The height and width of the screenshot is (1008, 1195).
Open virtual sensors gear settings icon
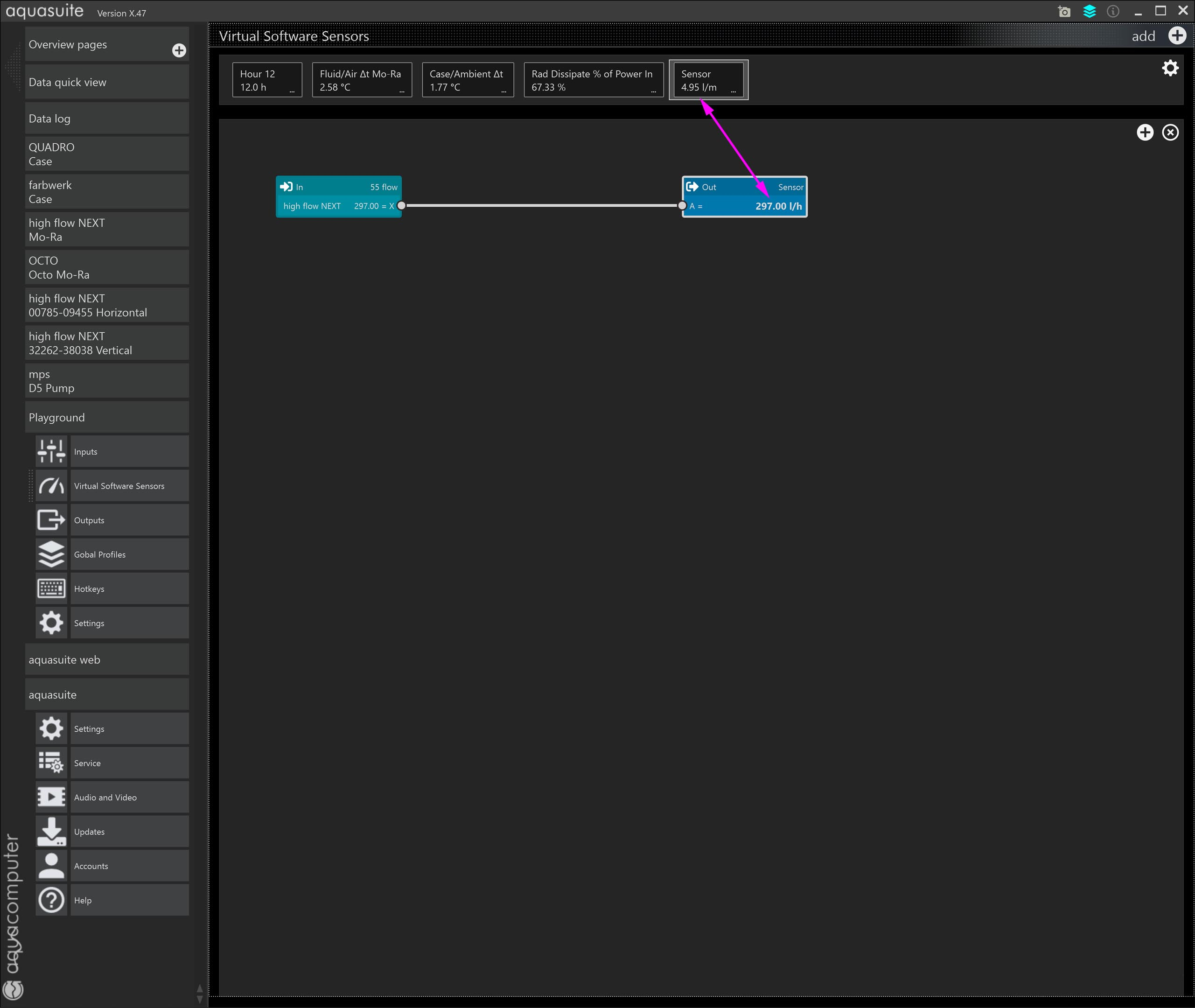click(1170, 68)
